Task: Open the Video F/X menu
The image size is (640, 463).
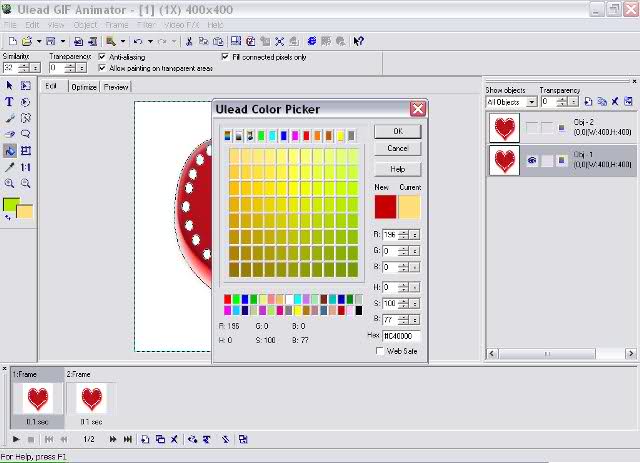Action: pos(181,25)
